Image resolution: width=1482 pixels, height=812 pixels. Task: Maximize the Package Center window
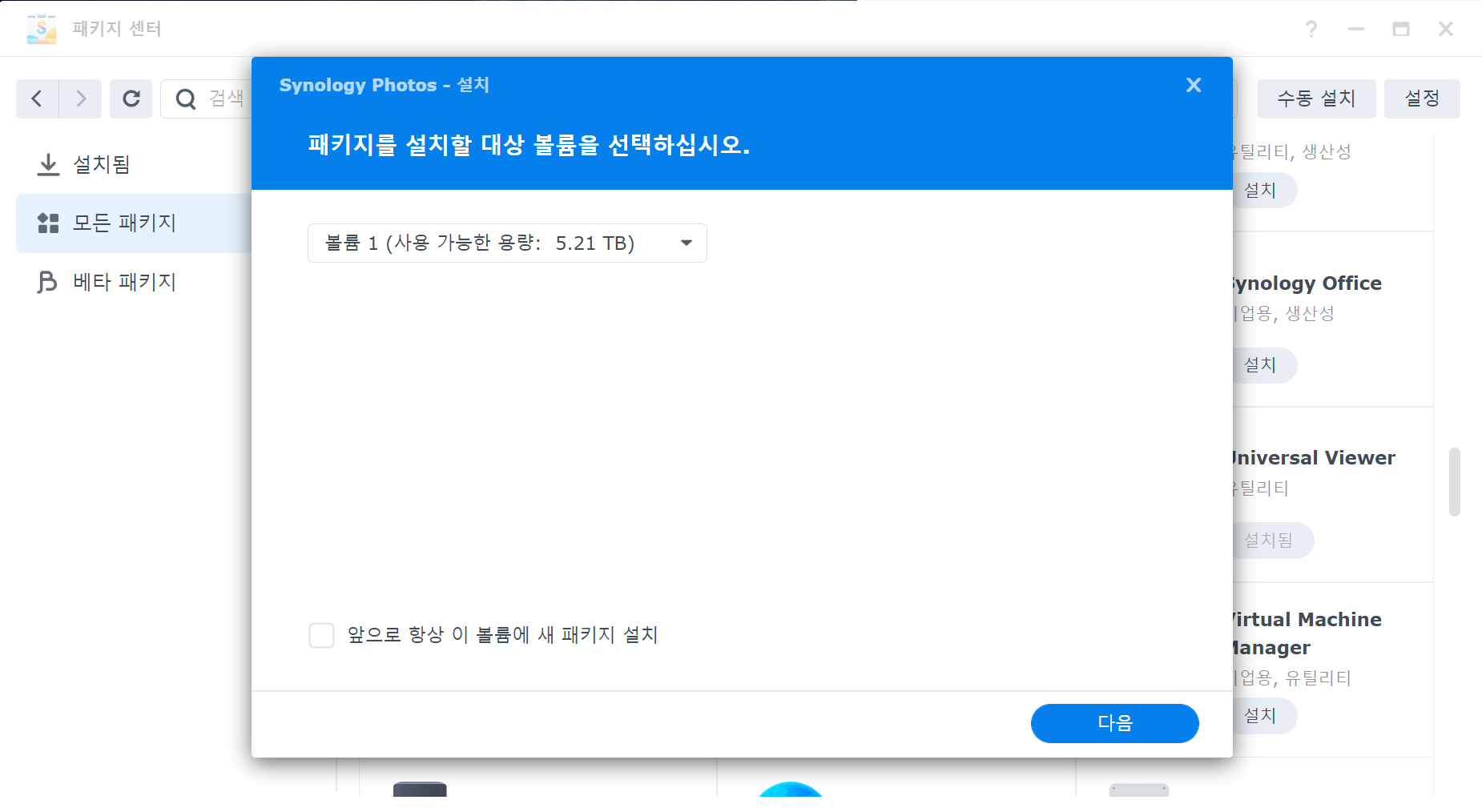1401,29
